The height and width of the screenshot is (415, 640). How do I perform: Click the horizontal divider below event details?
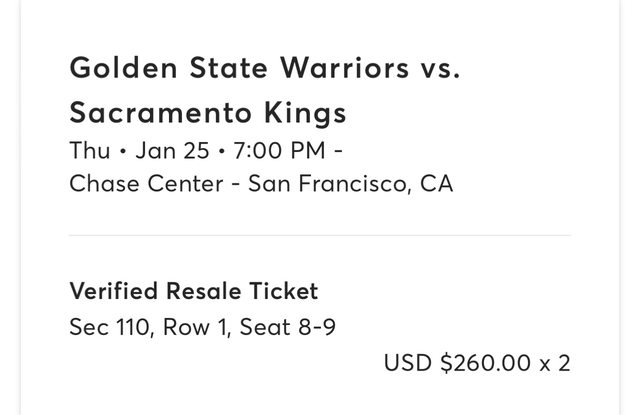pos(319,236)
